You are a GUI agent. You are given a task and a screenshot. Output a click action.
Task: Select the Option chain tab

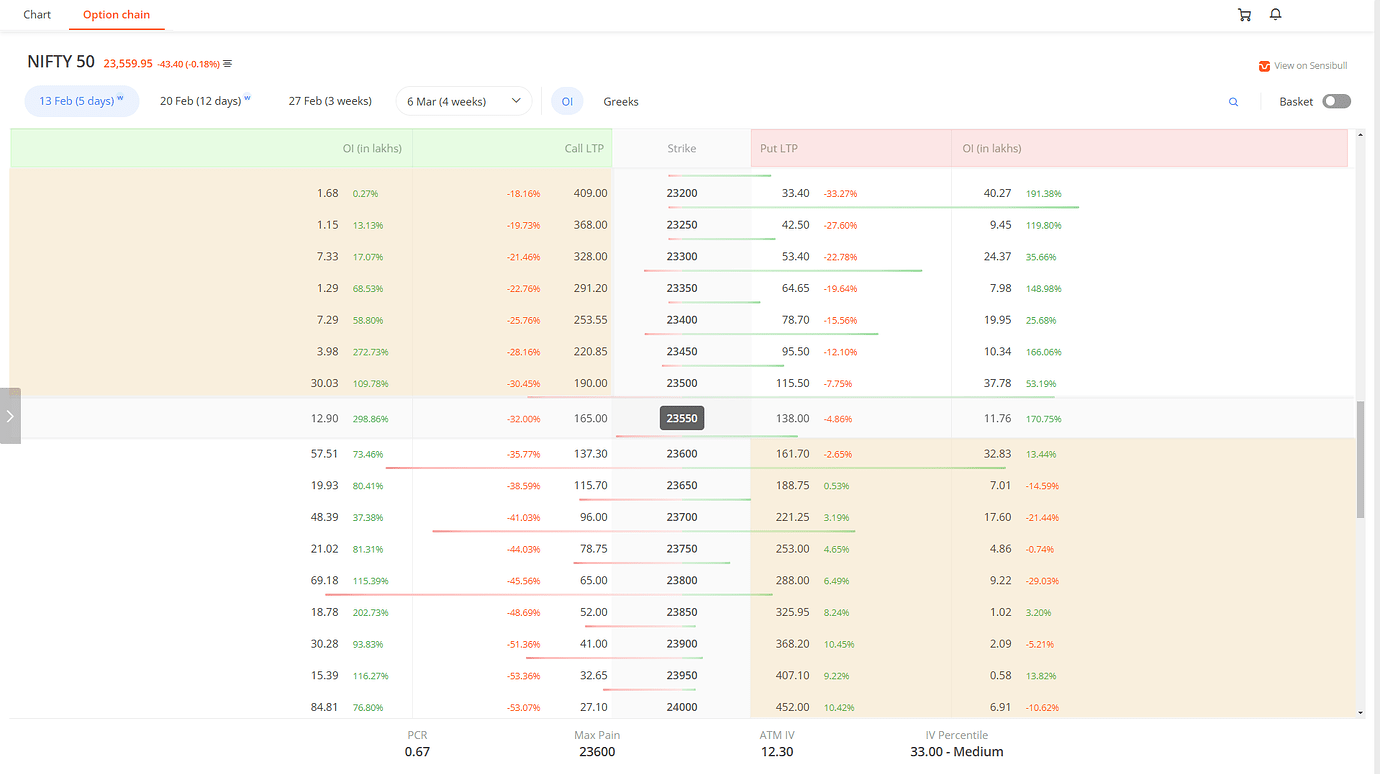pyautogui.click(x=117, y=14)
